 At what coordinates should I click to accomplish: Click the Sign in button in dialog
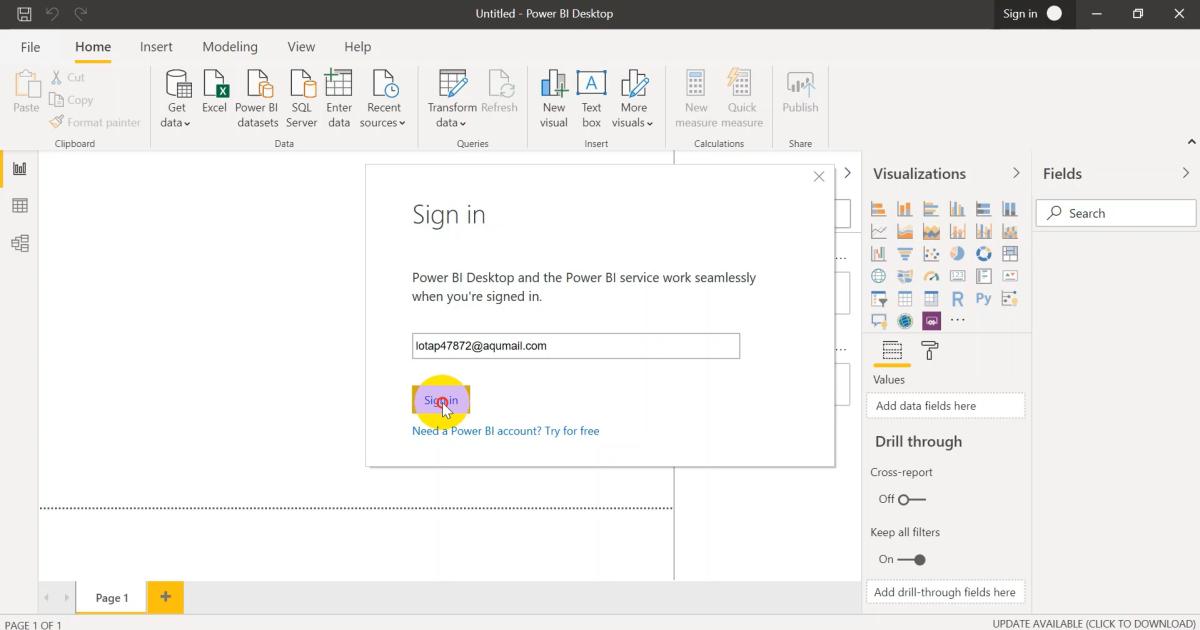pyautogui.click(x=441, y=399)
